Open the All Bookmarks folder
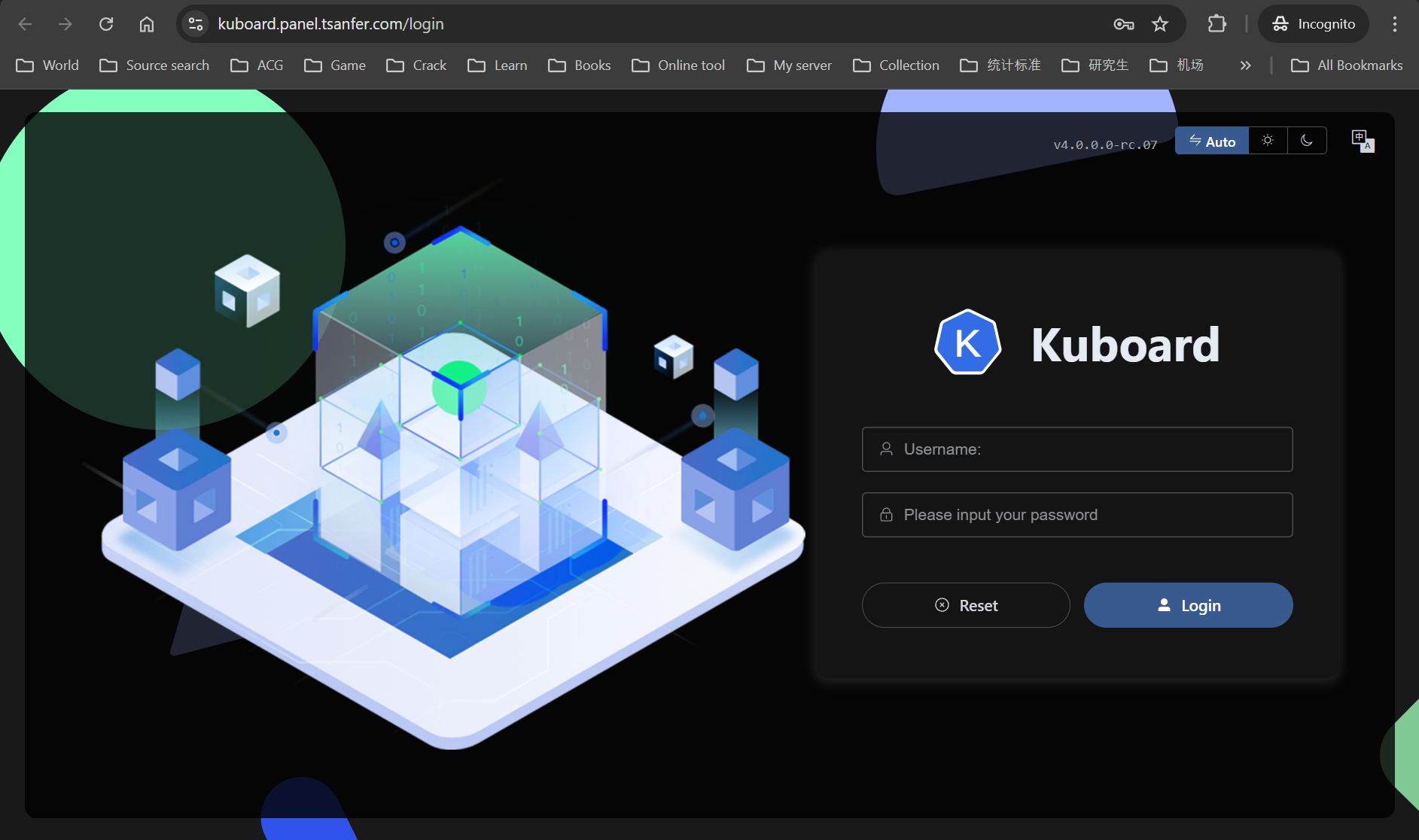Viewport: 1419px width, 840px height. click(1347, 65)
